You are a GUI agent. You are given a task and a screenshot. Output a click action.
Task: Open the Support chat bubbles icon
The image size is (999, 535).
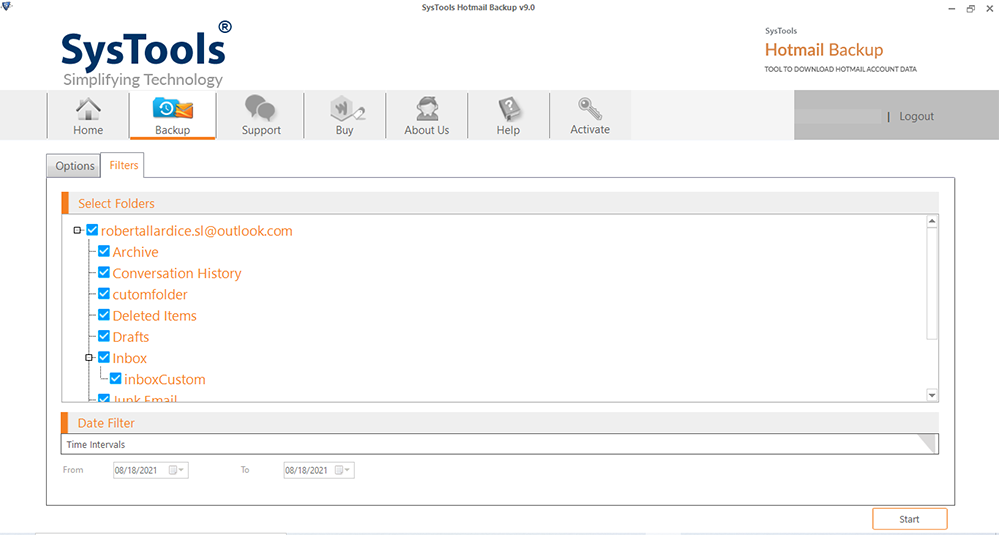pyautogui.click(x=260, y=108)
